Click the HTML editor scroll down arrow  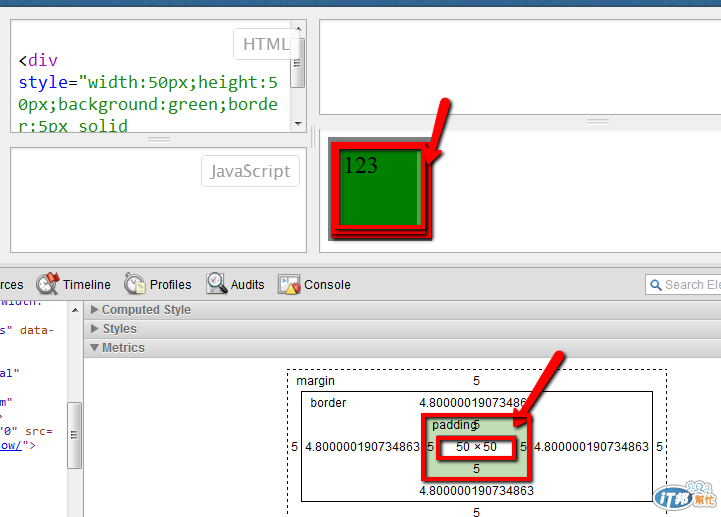tap(298, 124)
